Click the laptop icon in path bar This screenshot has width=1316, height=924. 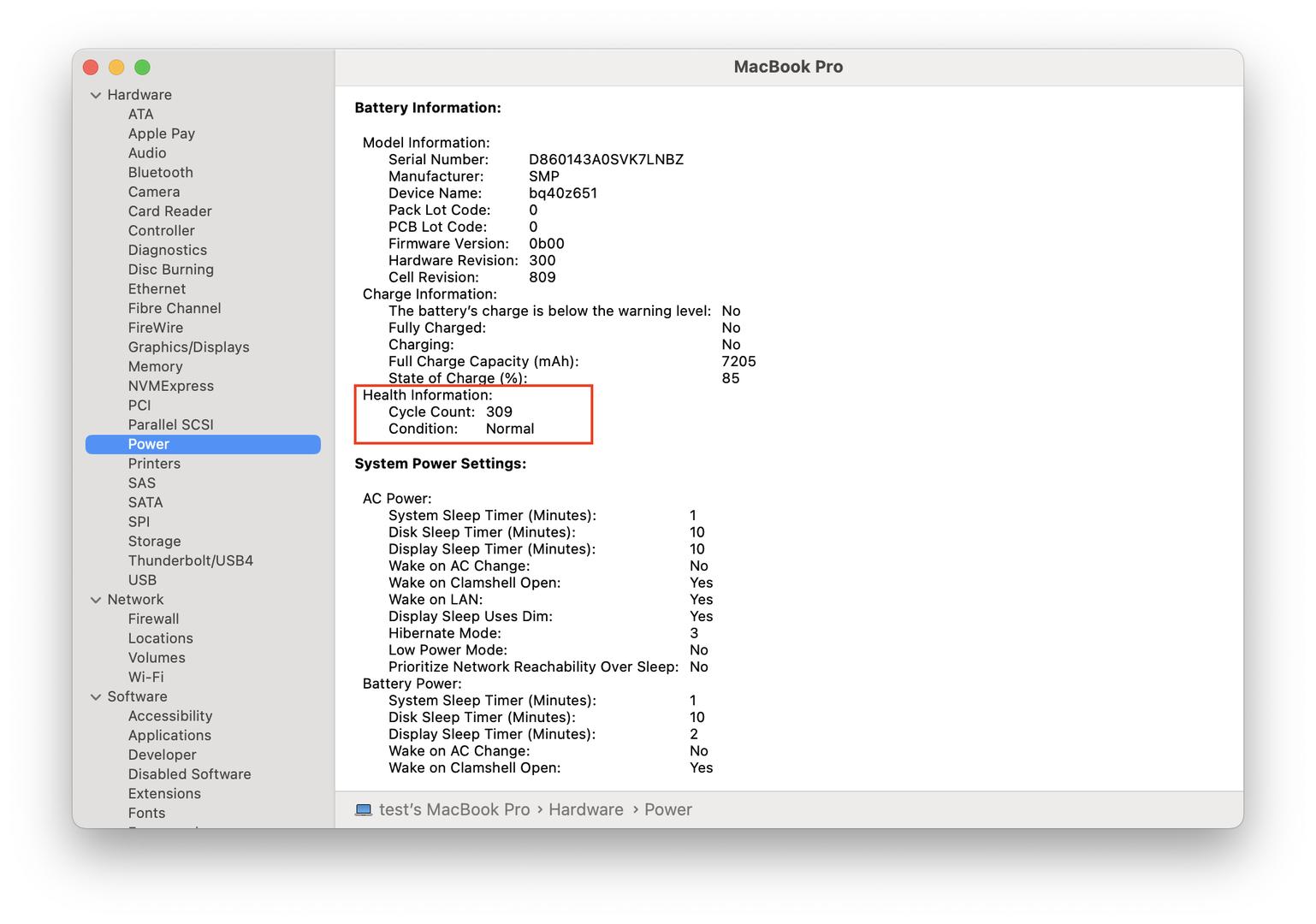pos(364,809)
